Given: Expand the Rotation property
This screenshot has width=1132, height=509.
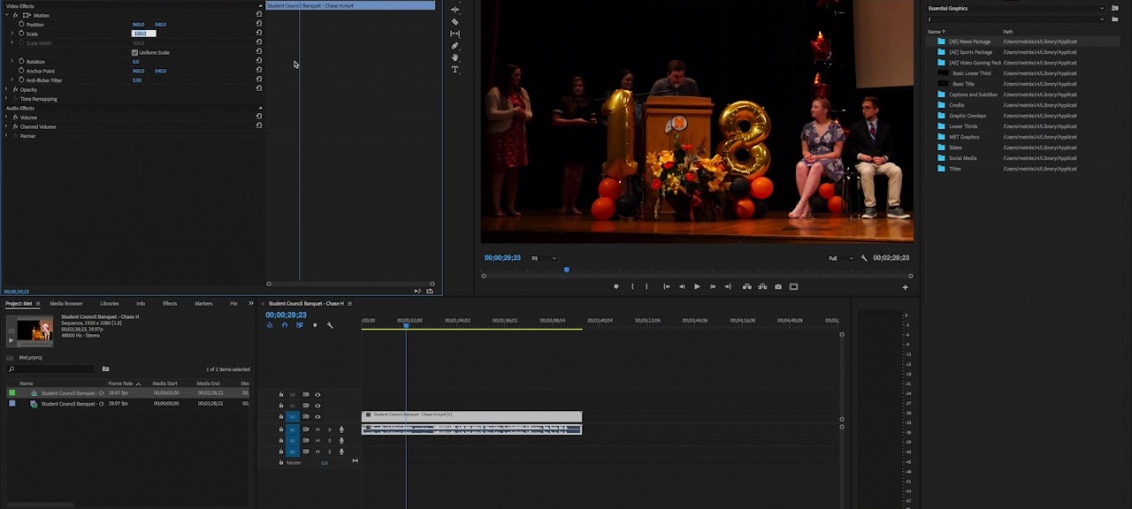Looking at the screenshot, I should 12,61.
